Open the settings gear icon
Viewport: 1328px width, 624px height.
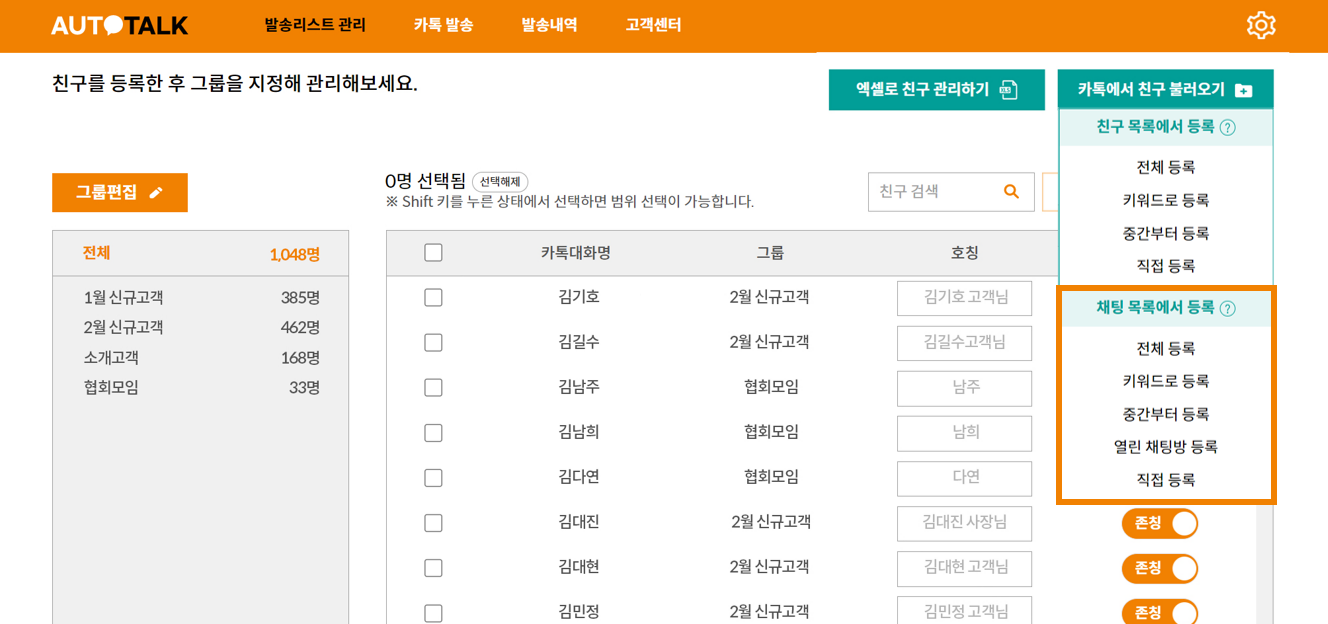(1261, 25)
